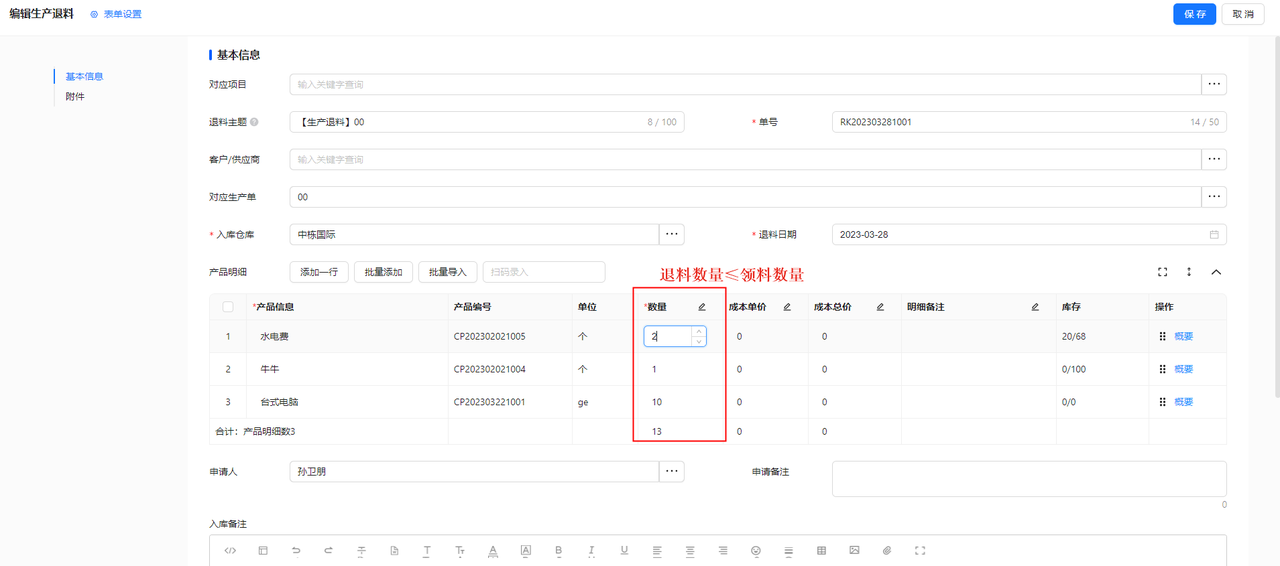Go to 附件 section in sidebar

tap(75, 96)
